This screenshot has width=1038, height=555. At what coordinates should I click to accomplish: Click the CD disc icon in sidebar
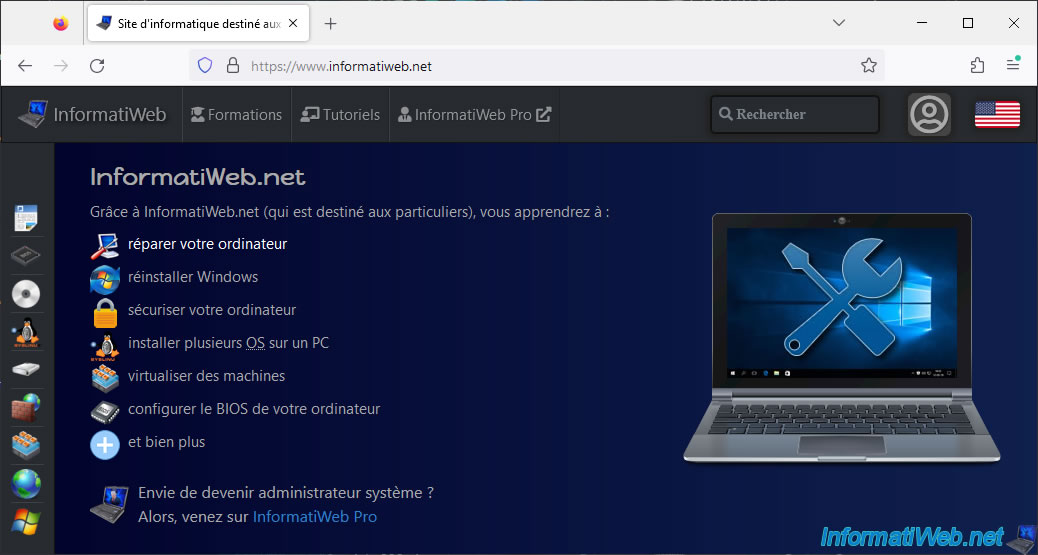[26, 294]
